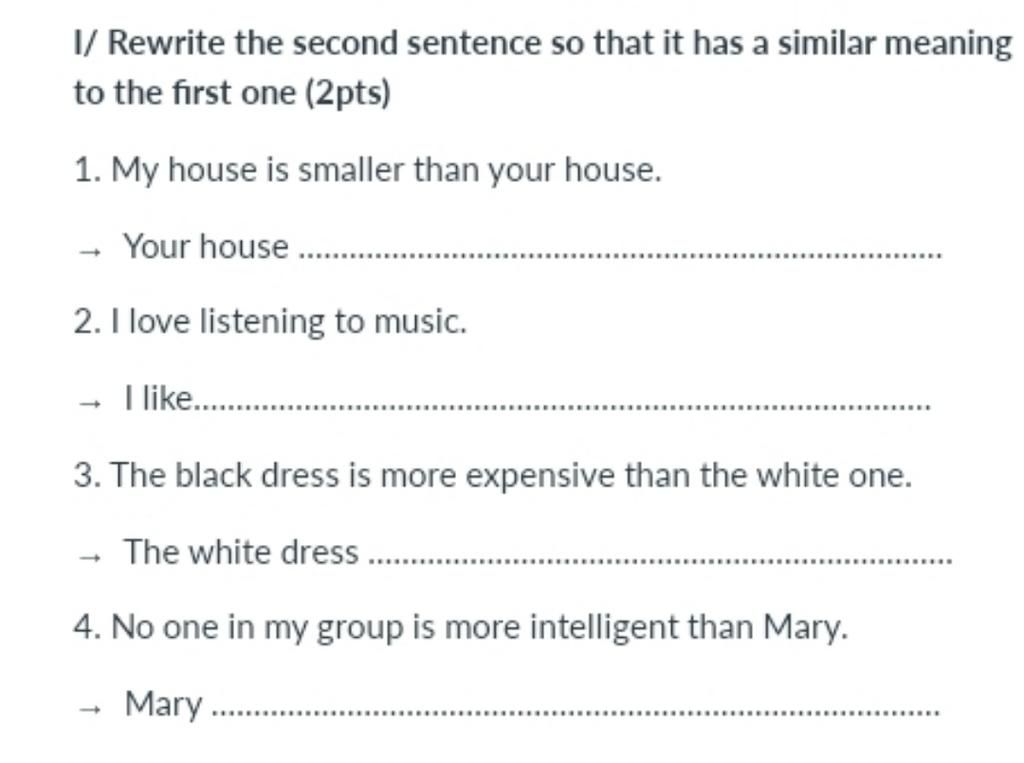Click the blank line after 'Your house'

tap(620, 253)
